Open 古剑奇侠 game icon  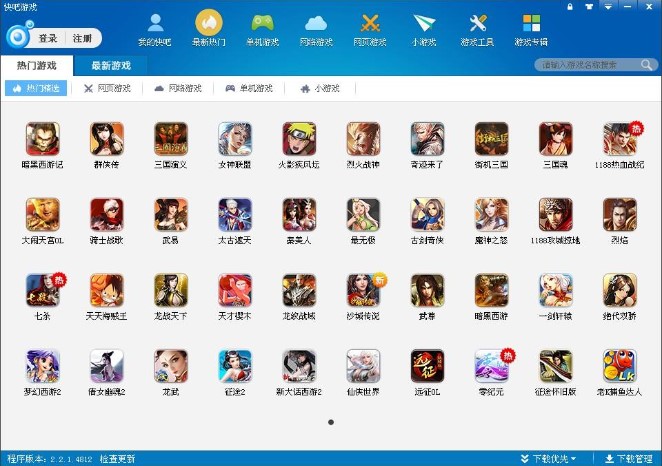click(x=428, y=215)
